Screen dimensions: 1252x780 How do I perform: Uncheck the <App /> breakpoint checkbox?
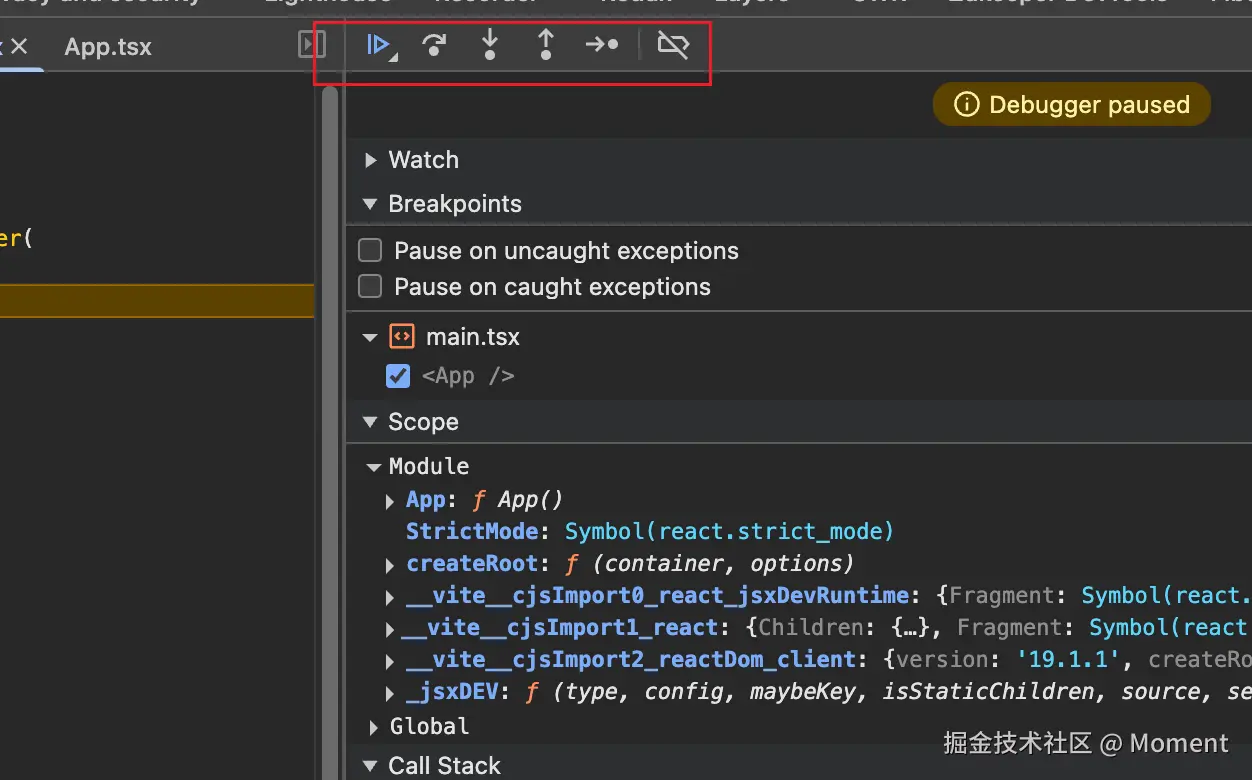point(398,376)
